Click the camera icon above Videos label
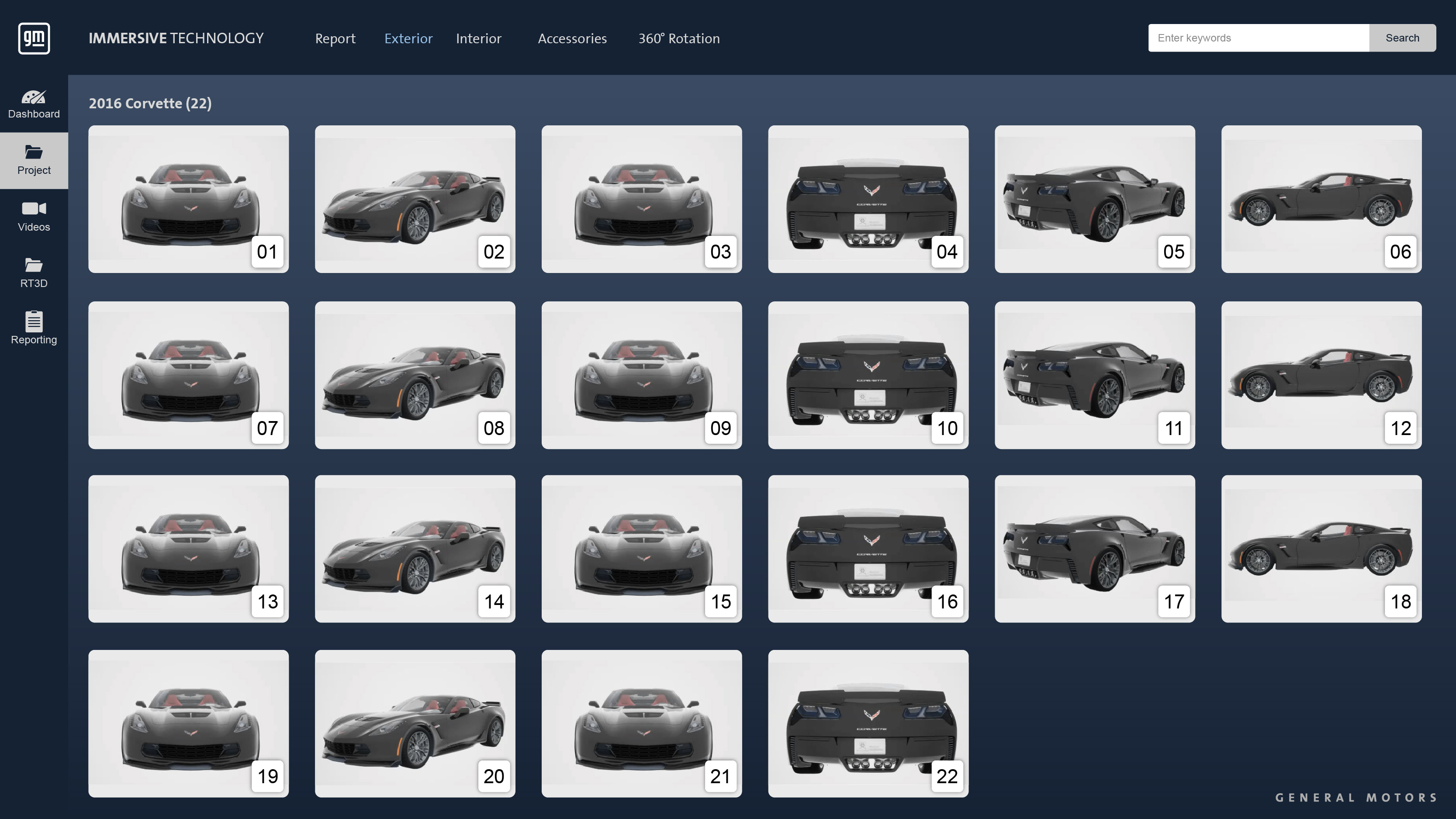The width and height of the screenshot is (1456, 819). pyautogui.click(x=34, y=208)
